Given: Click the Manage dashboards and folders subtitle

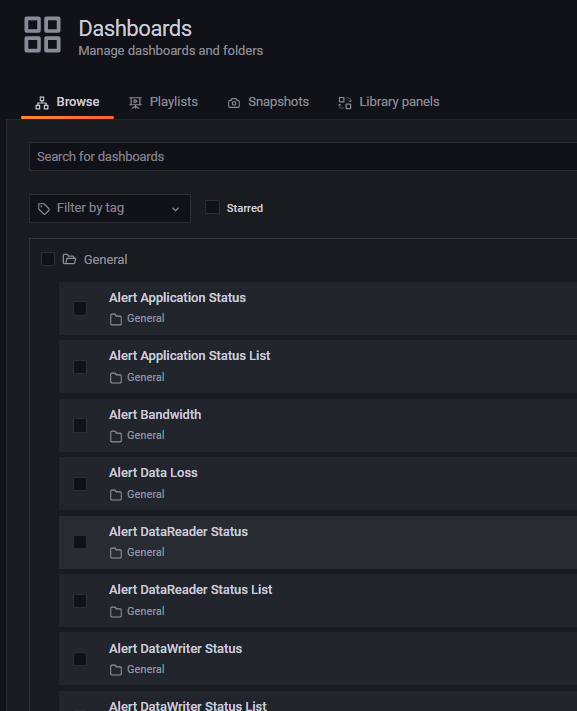Looking at the screenshot, I should coord(171,50).
